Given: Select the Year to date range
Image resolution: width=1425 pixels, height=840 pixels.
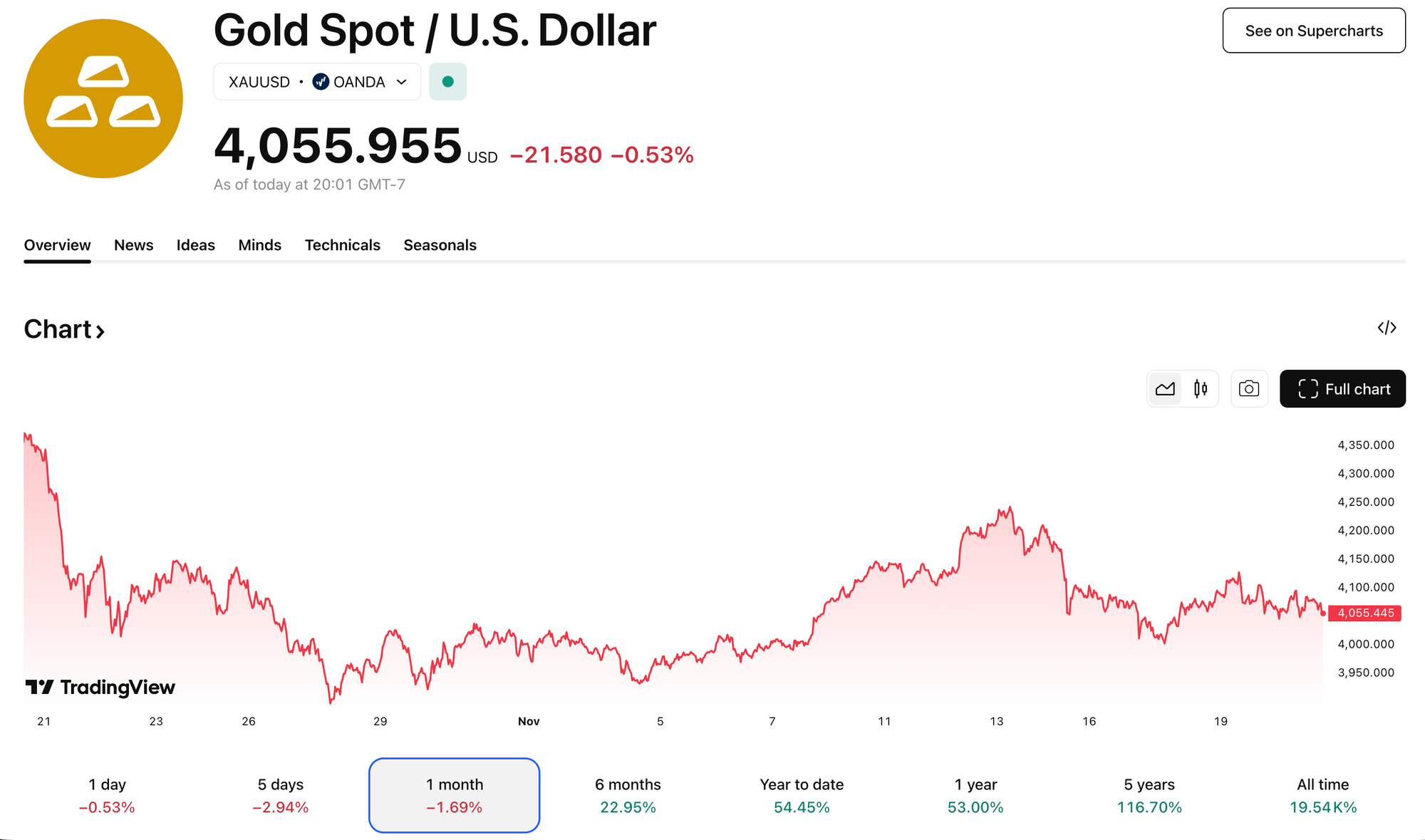Looking at the screenshot, I should [802, 795].
